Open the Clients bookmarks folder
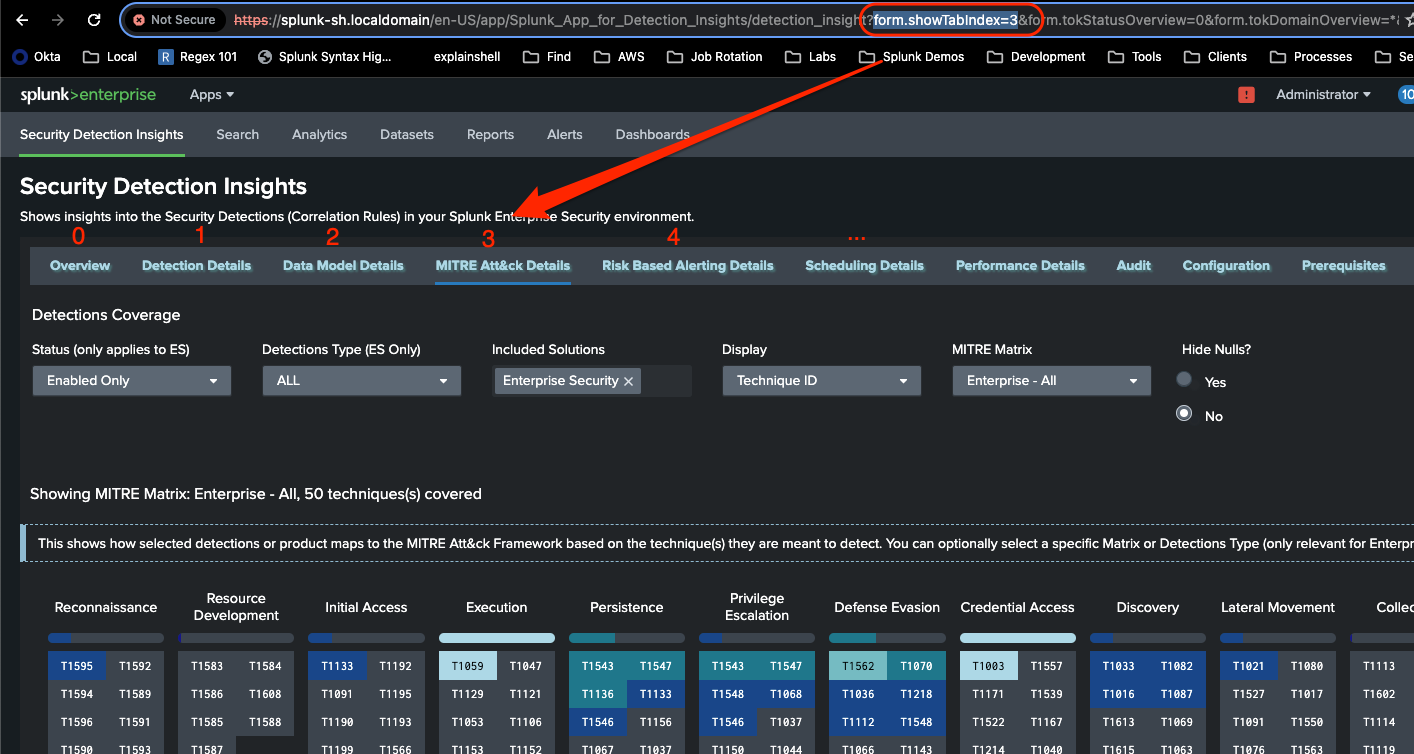This screenshot has width=1414, height=754. click(x=1215, y=57)
